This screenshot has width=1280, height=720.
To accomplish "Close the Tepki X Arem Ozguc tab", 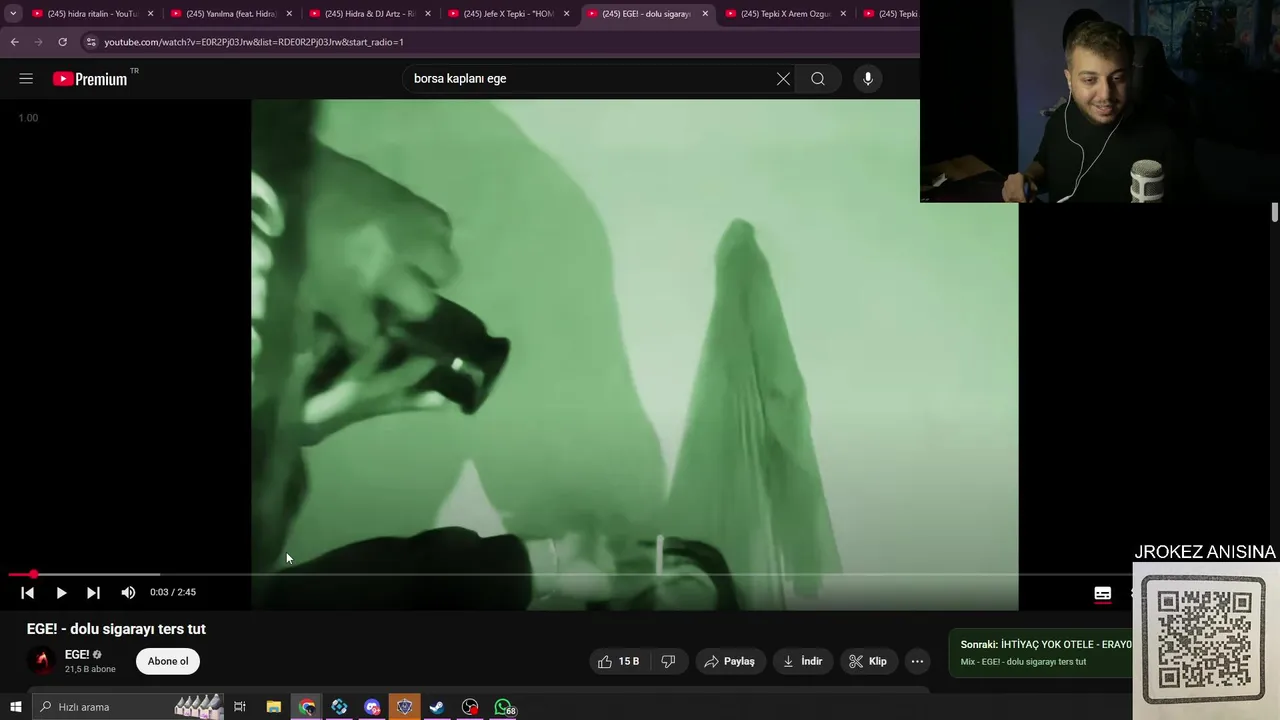I will click(x=844, y=14).
